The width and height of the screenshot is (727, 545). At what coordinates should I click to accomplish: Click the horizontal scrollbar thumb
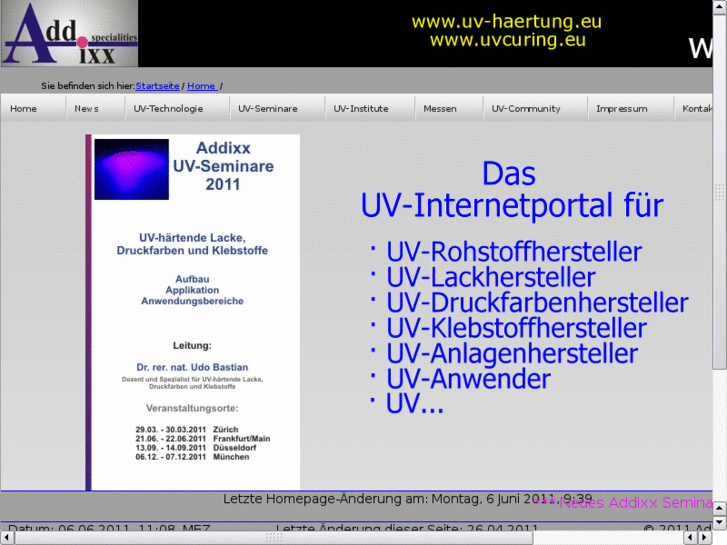click(x=274, y=538)
